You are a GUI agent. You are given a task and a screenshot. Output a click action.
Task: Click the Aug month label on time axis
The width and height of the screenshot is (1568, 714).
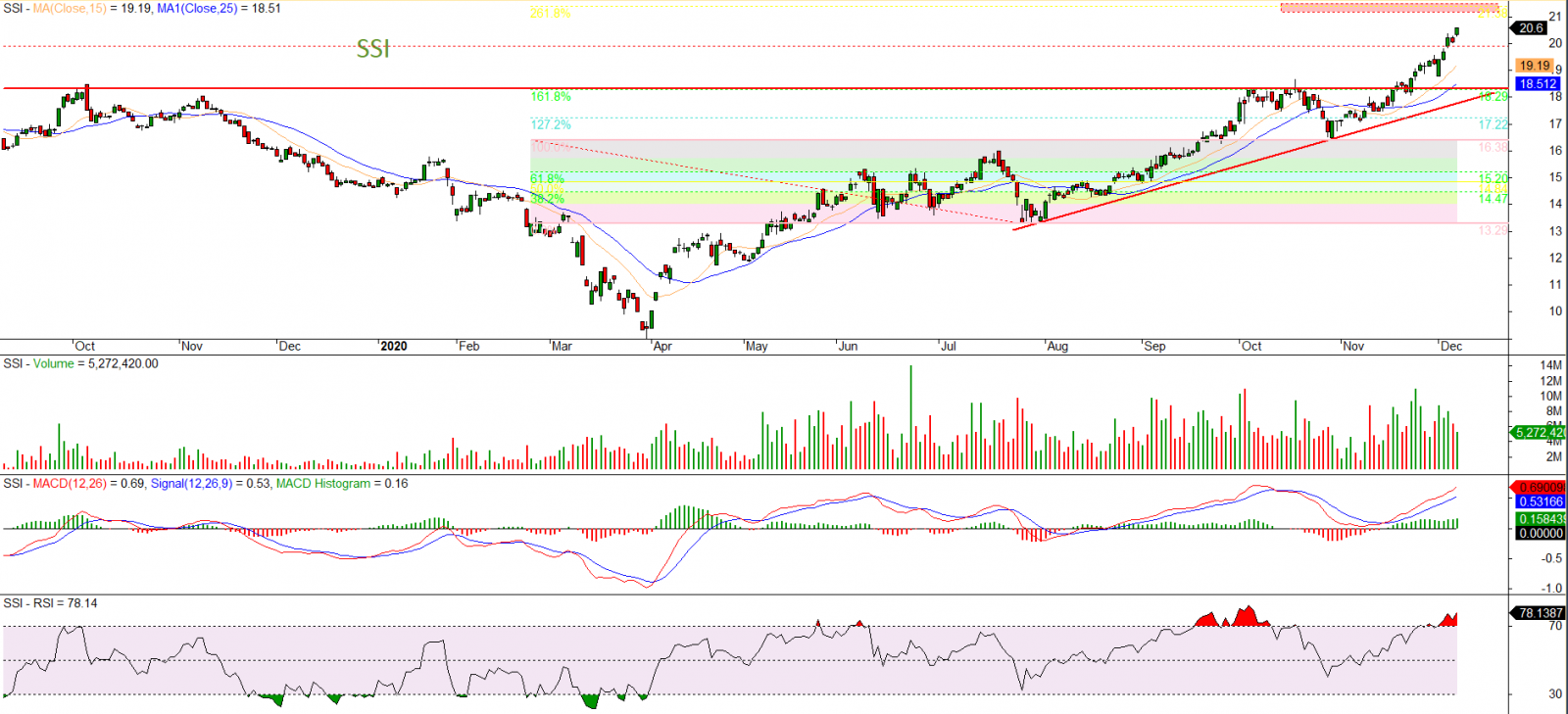[1057, 346]
